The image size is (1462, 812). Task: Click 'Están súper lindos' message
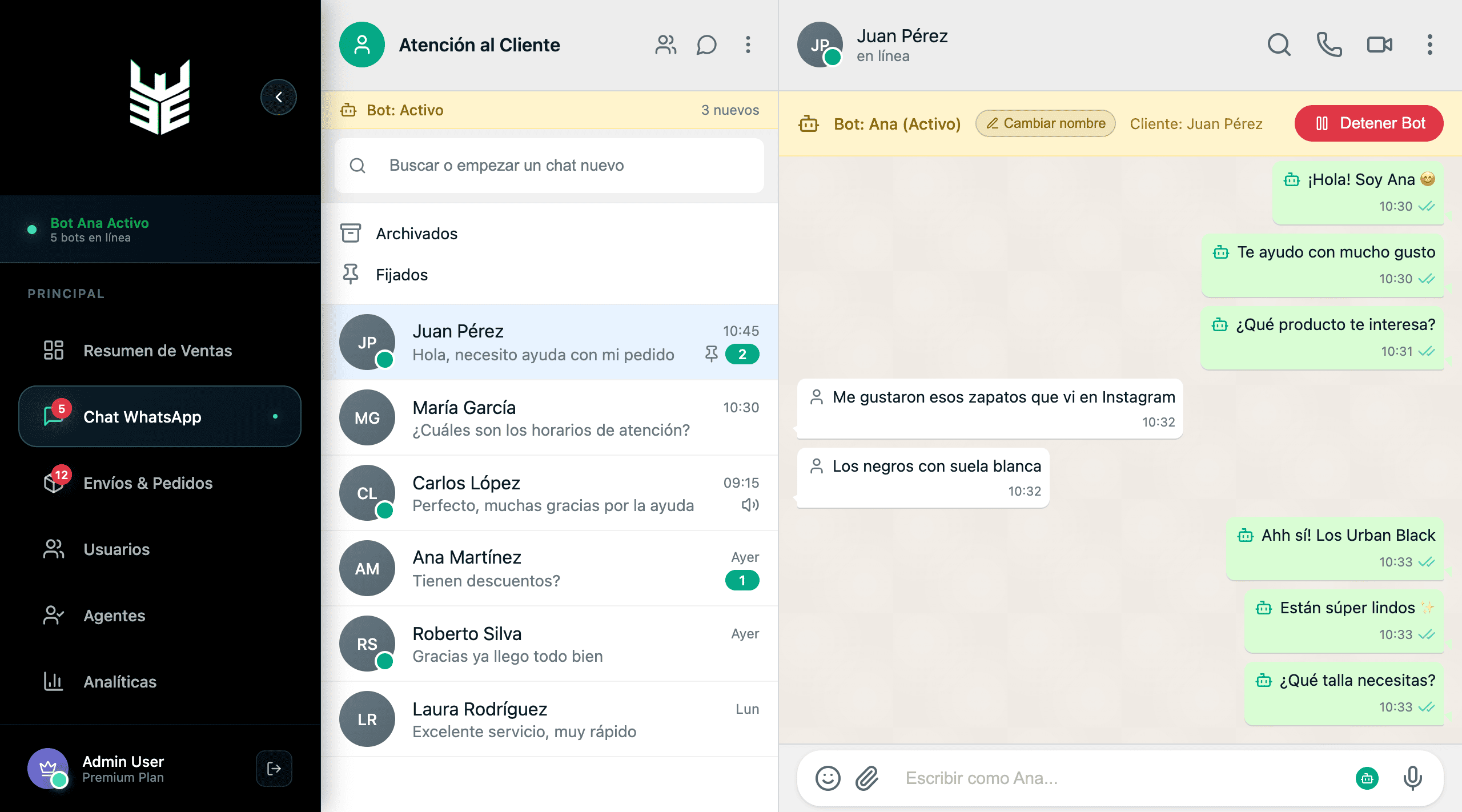click(x=1344, y=621)
